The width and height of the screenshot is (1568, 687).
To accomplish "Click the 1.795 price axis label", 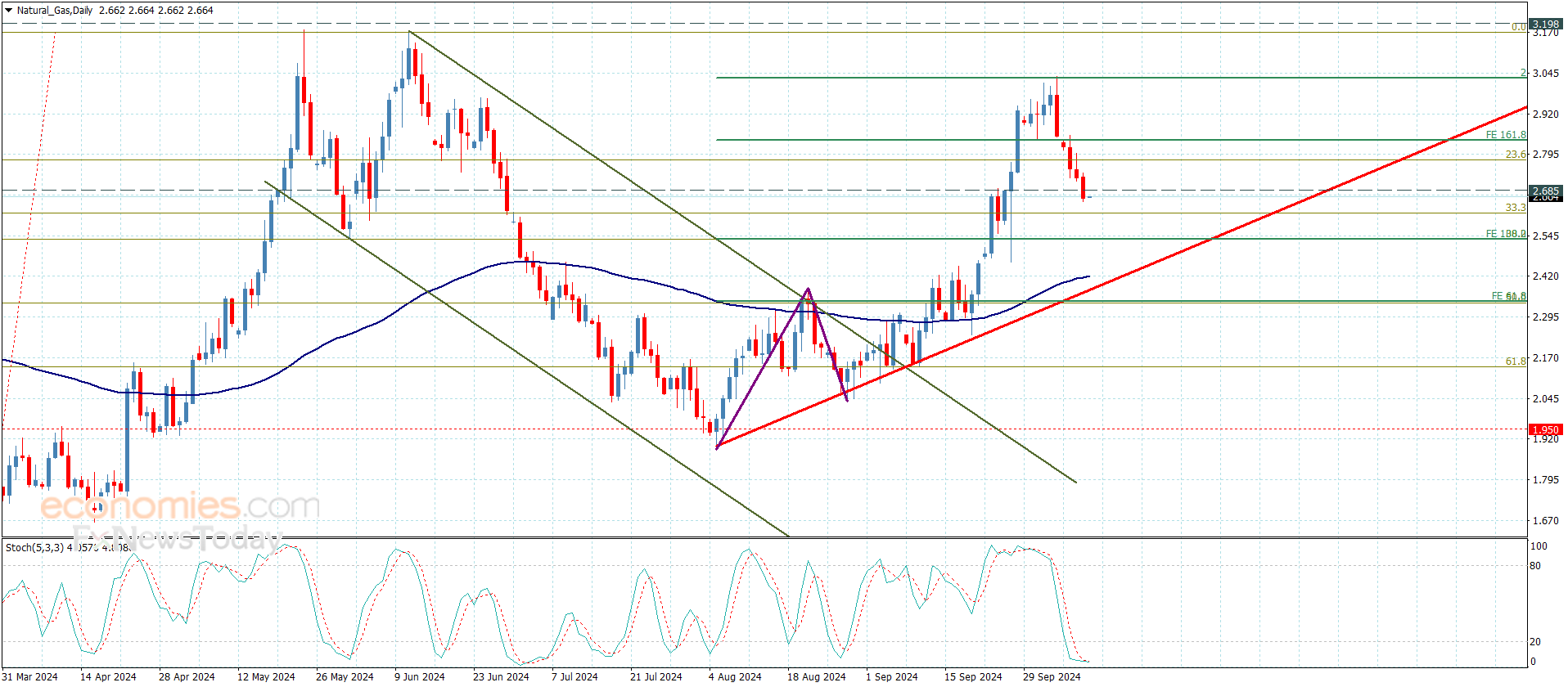I will click(x=1545, y=480).
